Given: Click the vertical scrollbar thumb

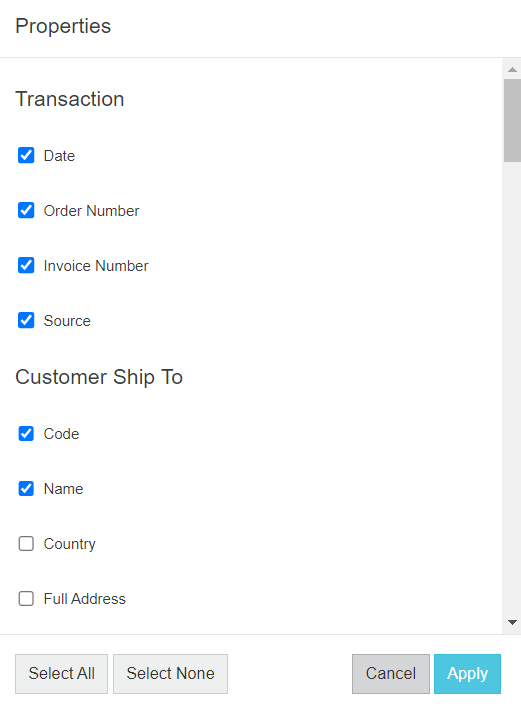Looking at the screenshot, I should [x=512, y=120].
